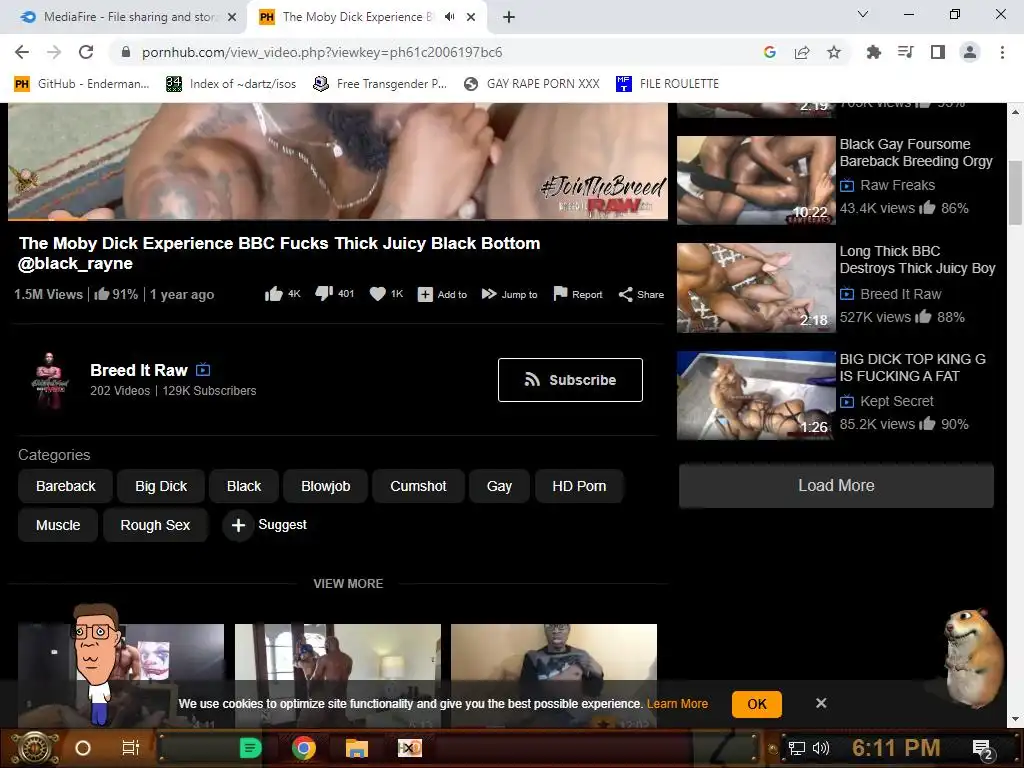Image resolution: width=1024 pixels, height=768 pixels.
Task: Toggle the browser side panel icon
Action: point(938,52)
